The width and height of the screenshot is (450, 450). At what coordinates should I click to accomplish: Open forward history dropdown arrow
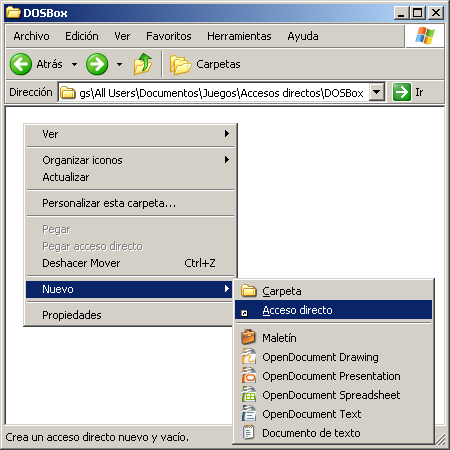pyautogui.click(x=119, y=64)
